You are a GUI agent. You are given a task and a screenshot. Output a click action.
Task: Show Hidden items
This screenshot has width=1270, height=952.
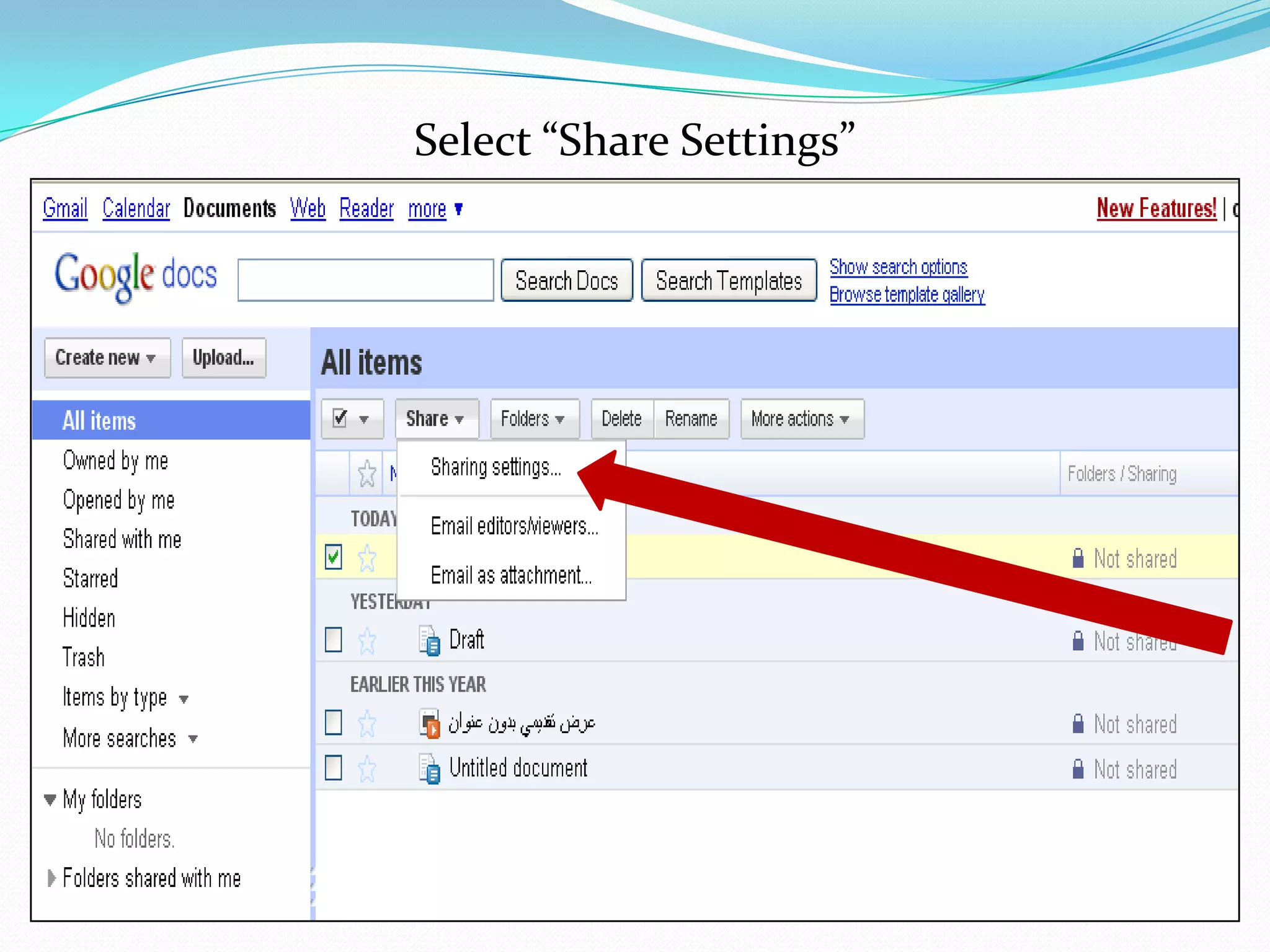tap(89, 618)
